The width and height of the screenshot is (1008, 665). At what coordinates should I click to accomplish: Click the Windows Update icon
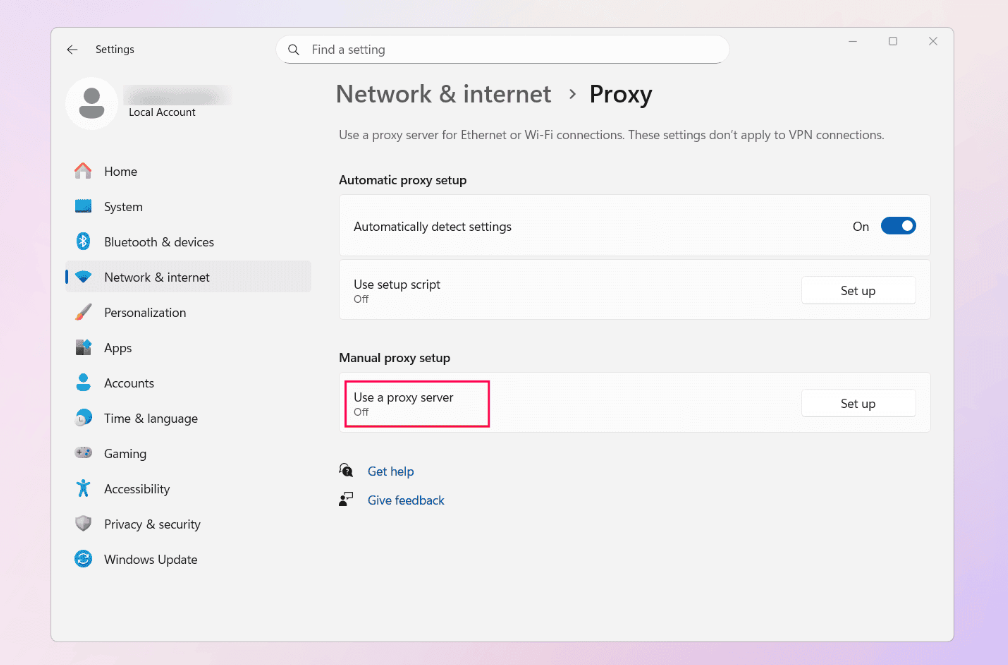point(84,560)
